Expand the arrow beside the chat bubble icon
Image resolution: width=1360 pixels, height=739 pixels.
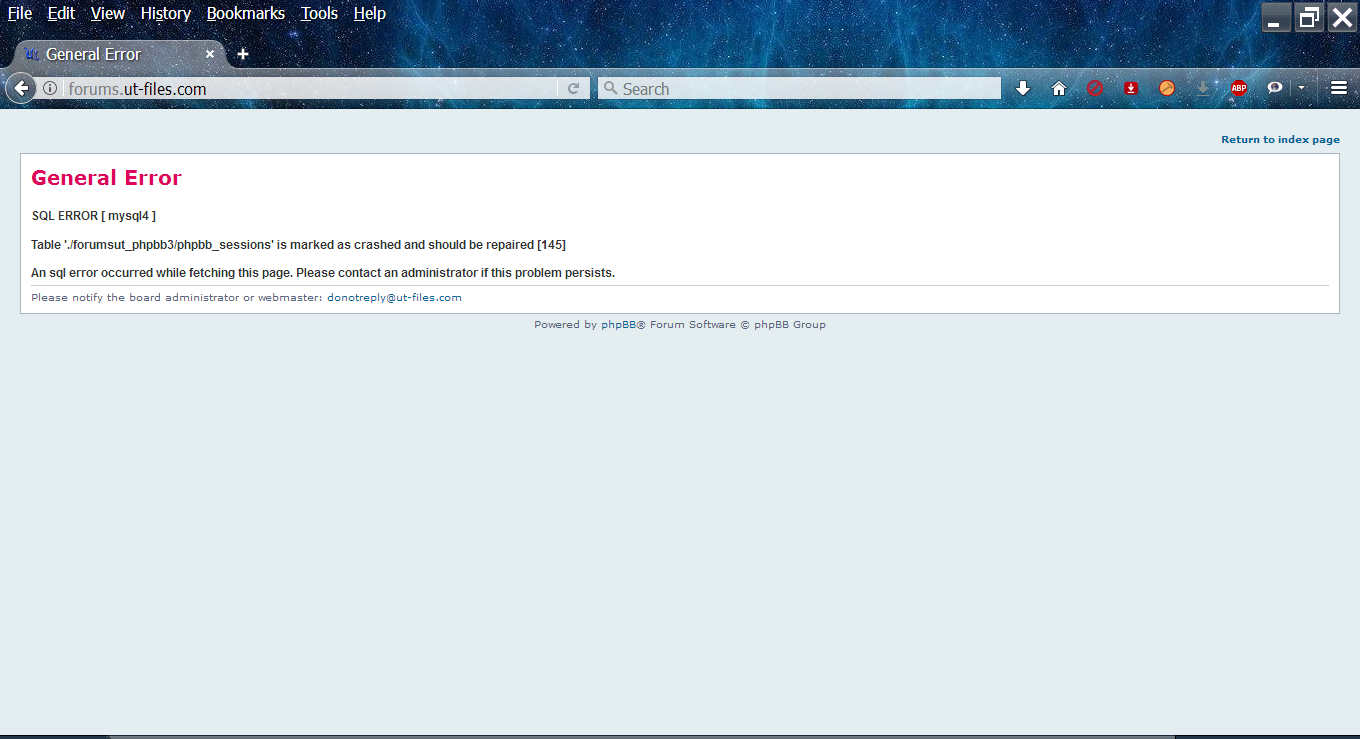point(1301,89)
